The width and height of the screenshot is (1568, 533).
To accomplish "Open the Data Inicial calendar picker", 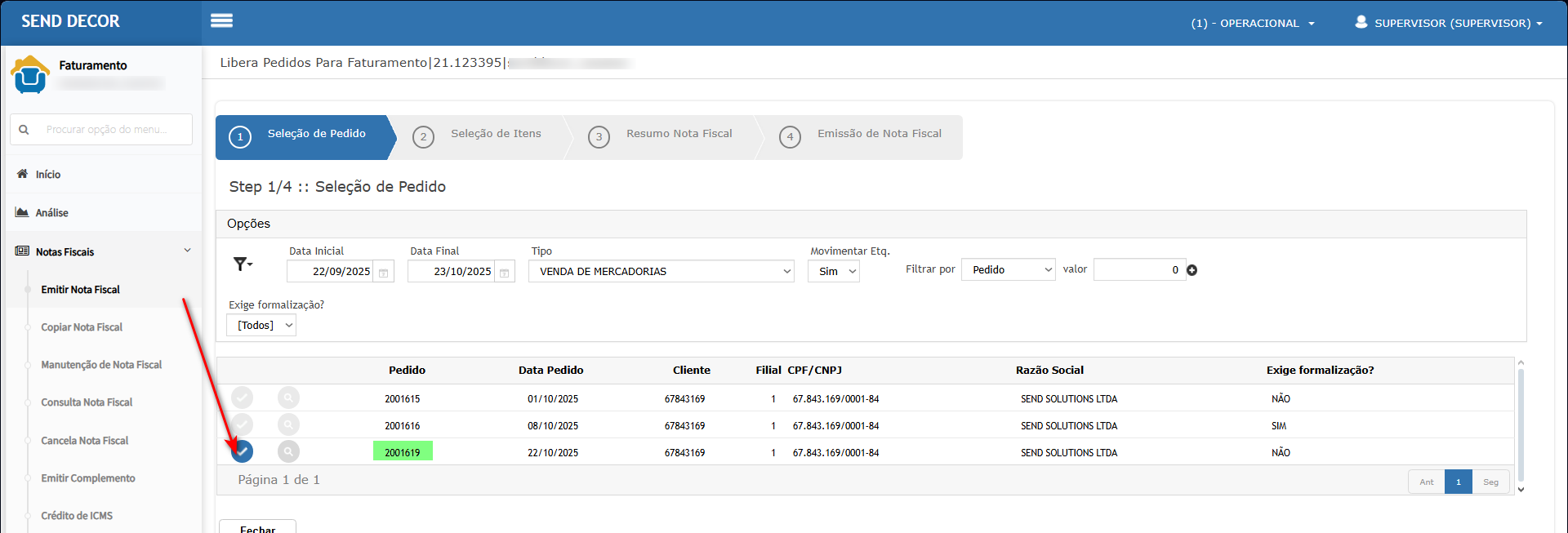I will click(383, 272).
